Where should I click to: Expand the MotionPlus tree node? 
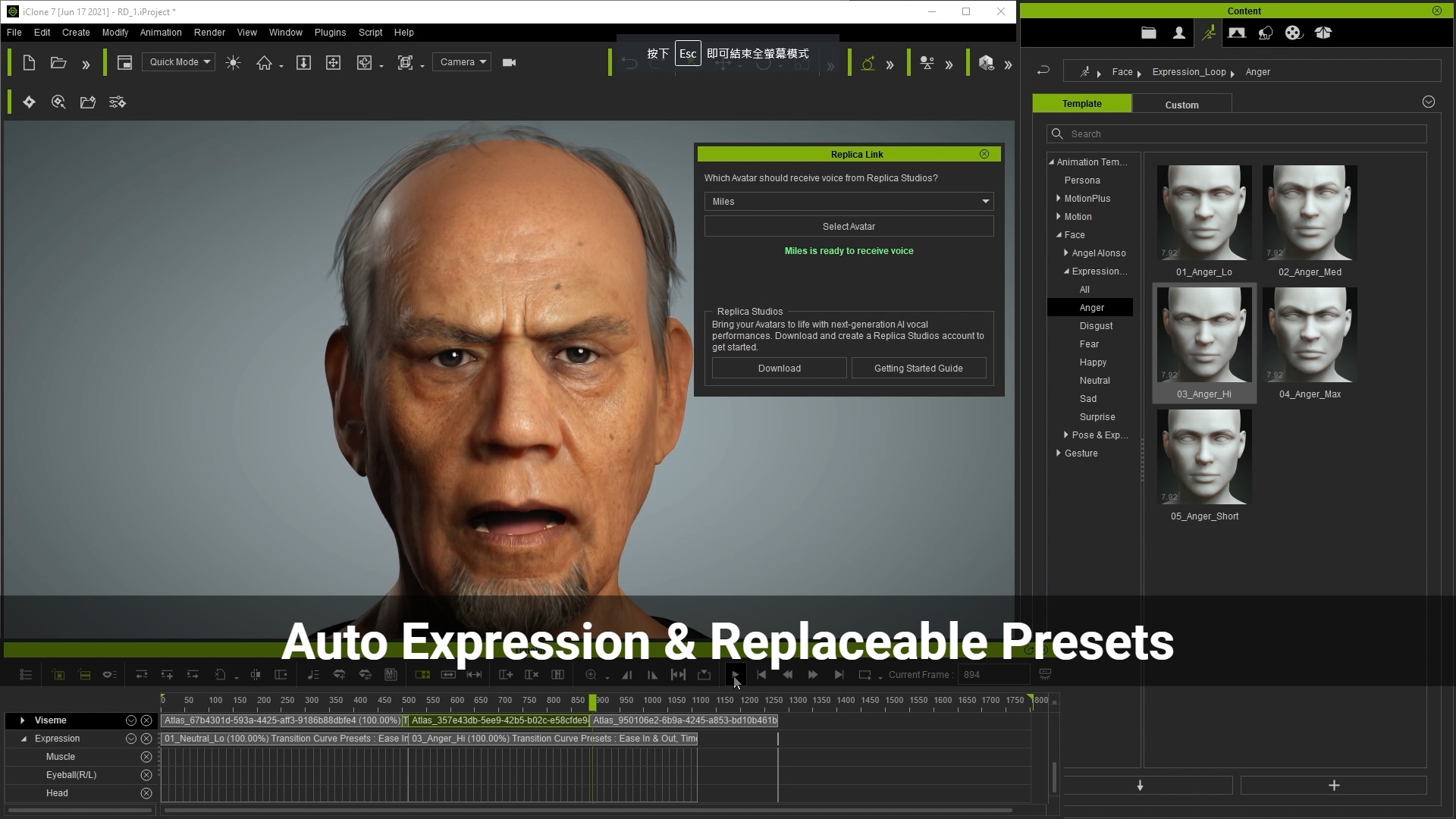coord(1059,199)
